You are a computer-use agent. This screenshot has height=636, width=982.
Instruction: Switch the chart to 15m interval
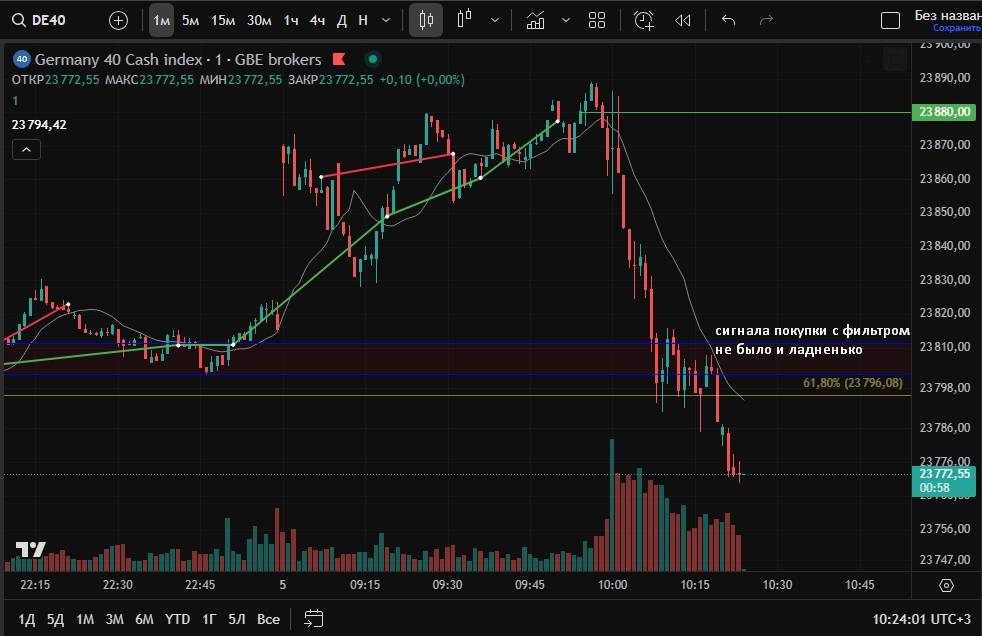click(222, 20)
